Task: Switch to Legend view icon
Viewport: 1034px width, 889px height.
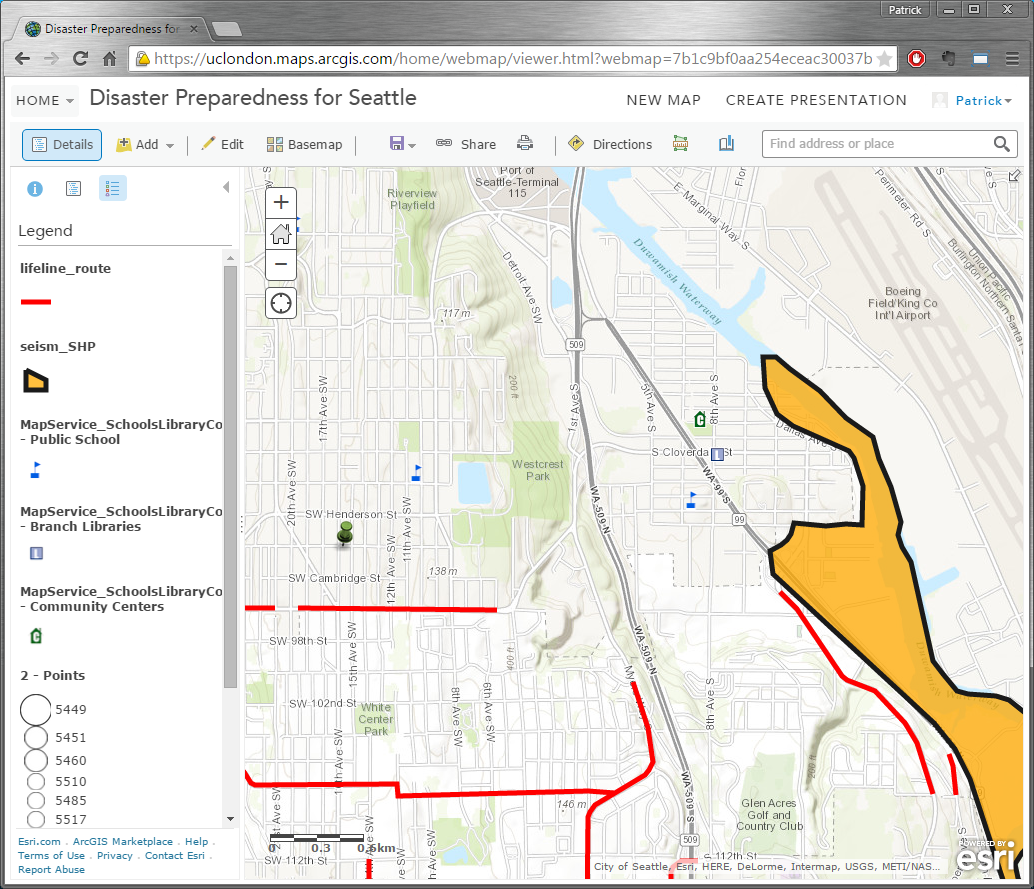Action: 112,188
